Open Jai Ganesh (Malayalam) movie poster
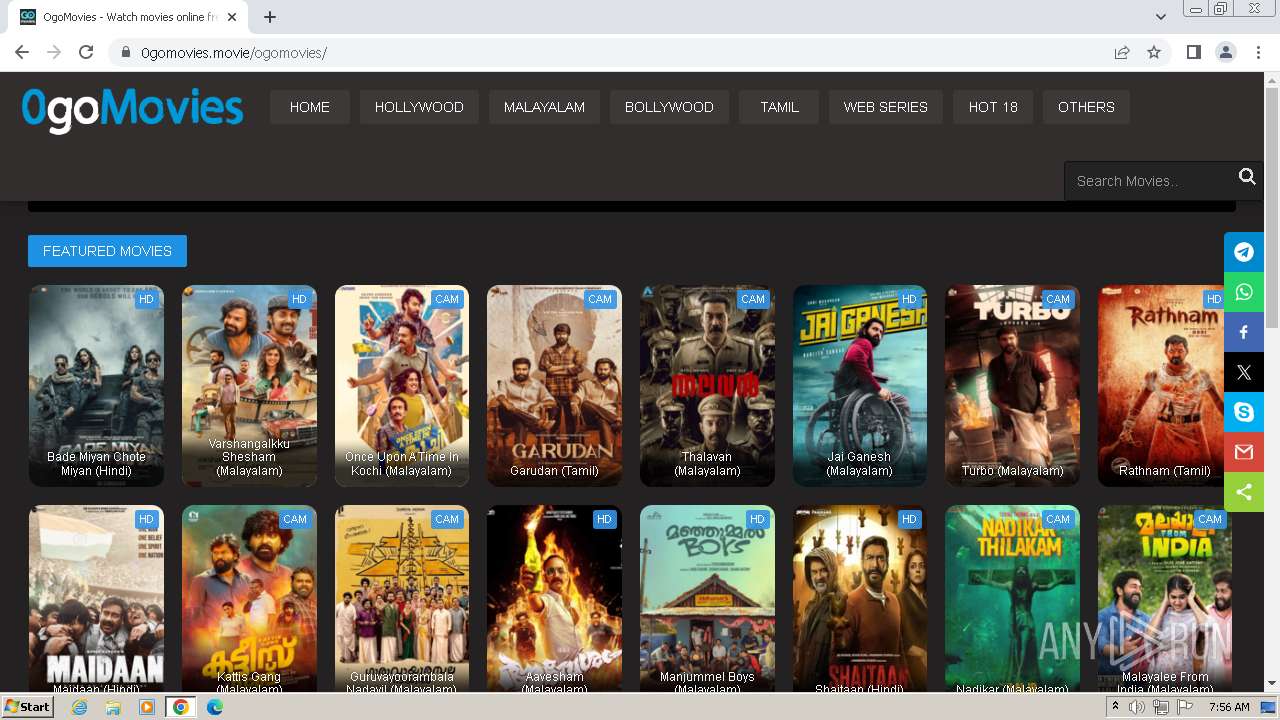The image size is (1280, 720). pos(860,386)
